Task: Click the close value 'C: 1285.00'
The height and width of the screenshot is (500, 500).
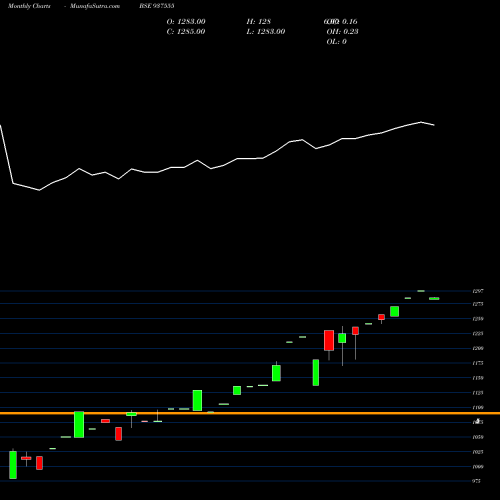Action: (186, 32)
